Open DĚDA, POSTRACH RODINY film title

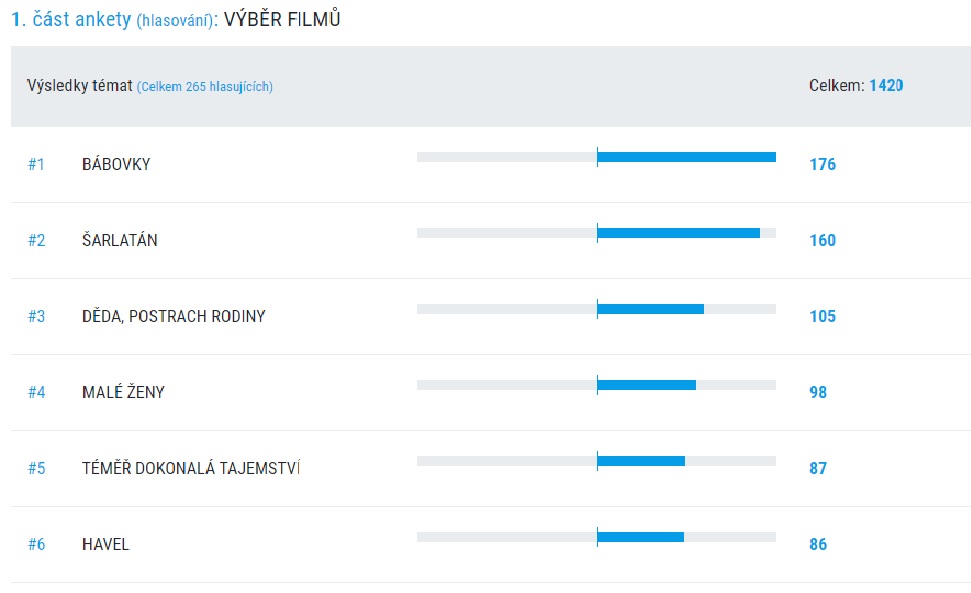pyautogui.click(x=173, y=316)
